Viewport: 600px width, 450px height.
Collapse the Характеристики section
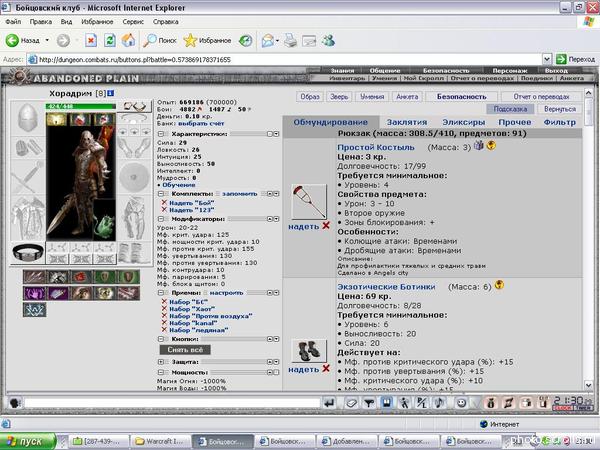[x=161, y=134]
